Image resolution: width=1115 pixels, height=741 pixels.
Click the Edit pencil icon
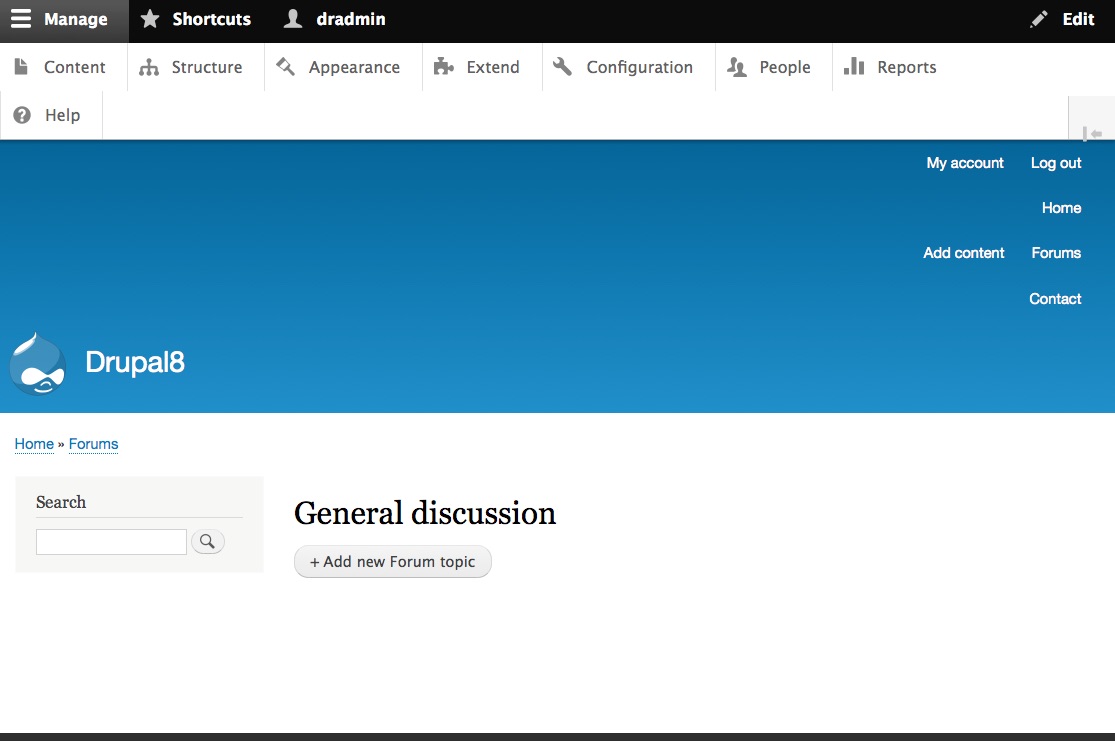click(x=1039, y=19)
